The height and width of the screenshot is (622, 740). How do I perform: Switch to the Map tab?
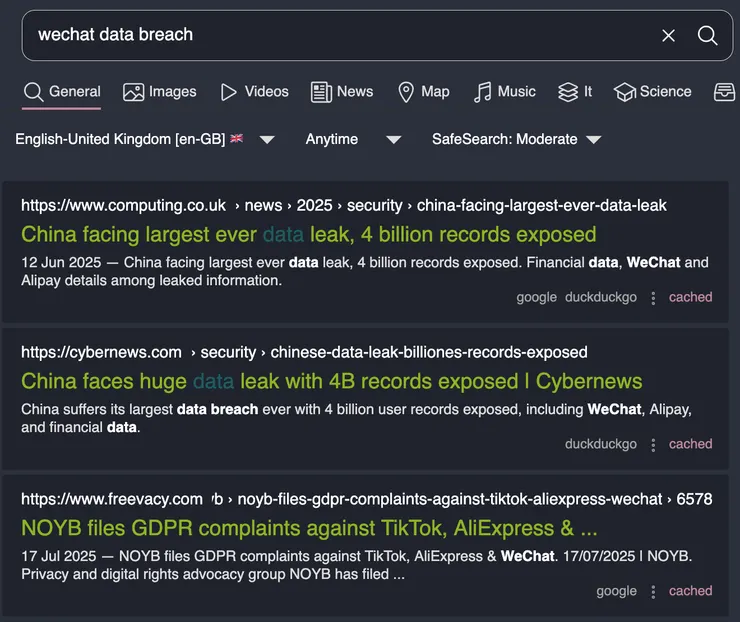pos(423,92)
